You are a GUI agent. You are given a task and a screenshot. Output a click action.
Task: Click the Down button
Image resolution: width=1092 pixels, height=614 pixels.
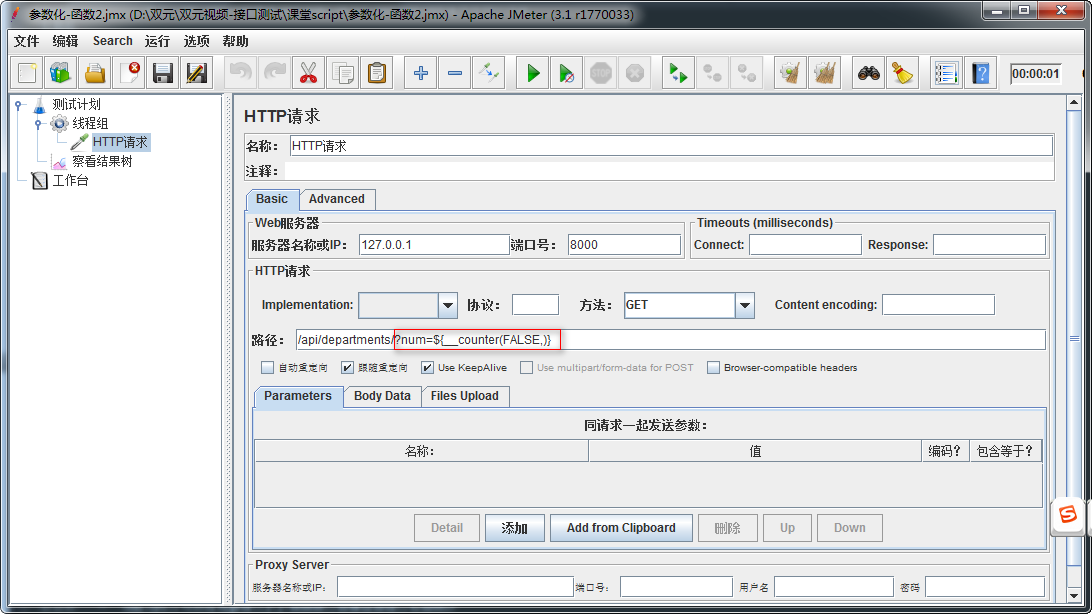click(850, 528)
